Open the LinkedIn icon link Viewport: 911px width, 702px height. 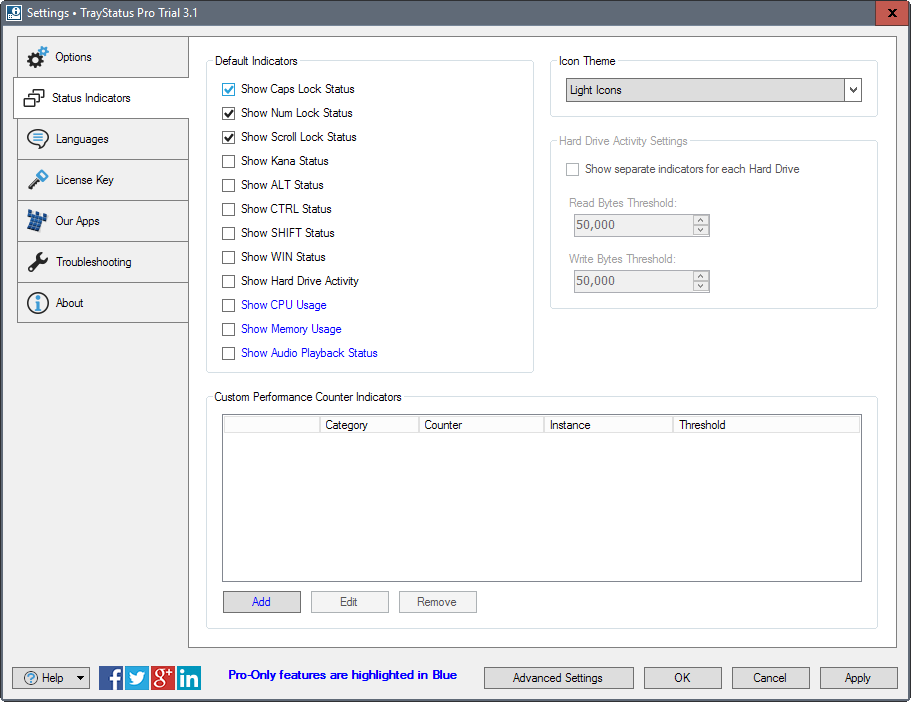tap(189, 678)
